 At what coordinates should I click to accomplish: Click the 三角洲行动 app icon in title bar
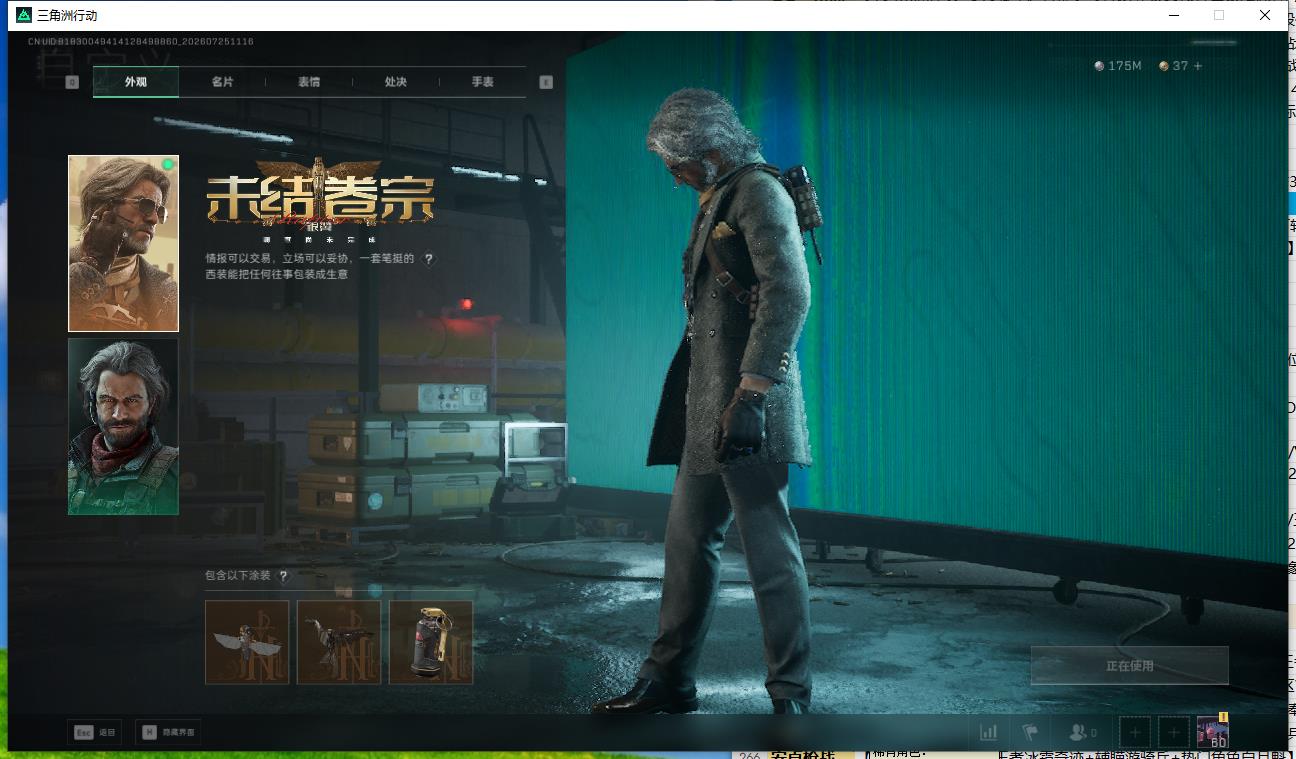click(24, 15)
